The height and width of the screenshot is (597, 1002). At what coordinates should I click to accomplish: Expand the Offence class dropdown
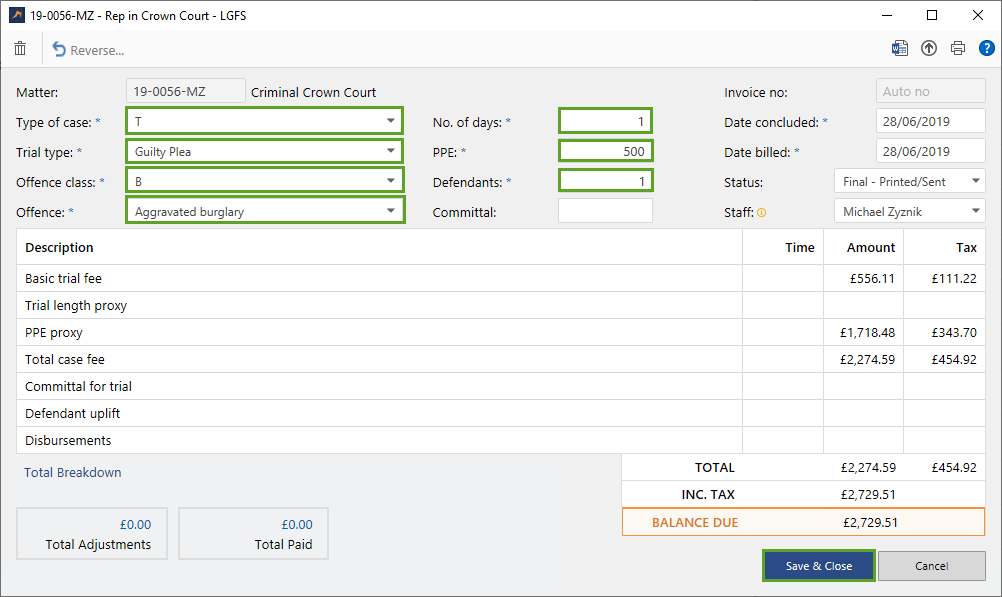click(390, 182)
